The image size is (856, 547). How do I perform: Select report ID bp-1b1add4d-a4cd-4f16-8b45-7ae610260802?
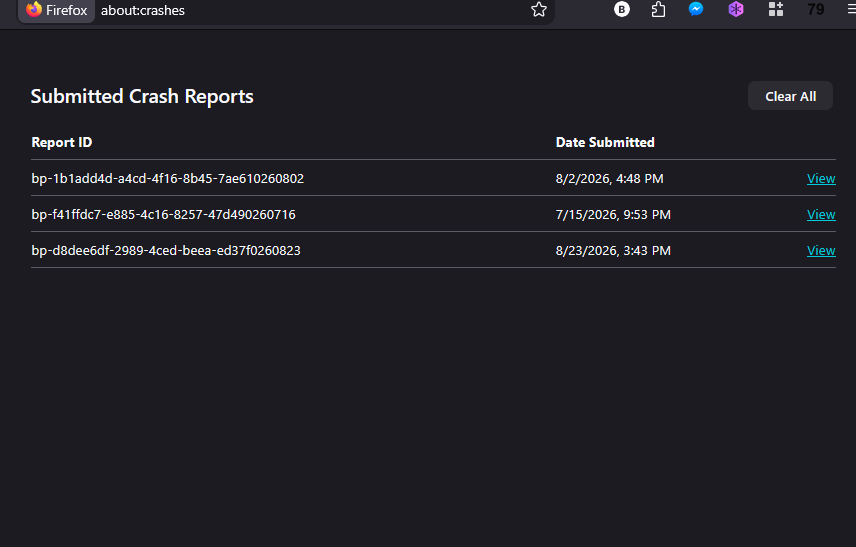[168, 179]
